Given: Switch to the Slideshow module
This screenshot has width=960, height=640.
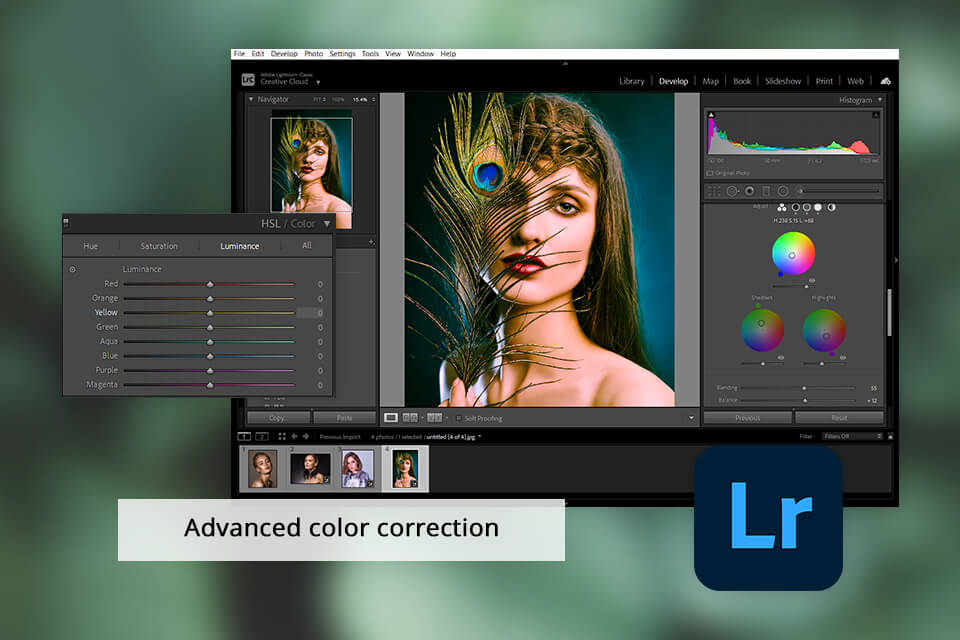Looking at the screenshot, I should click(782, 81).
